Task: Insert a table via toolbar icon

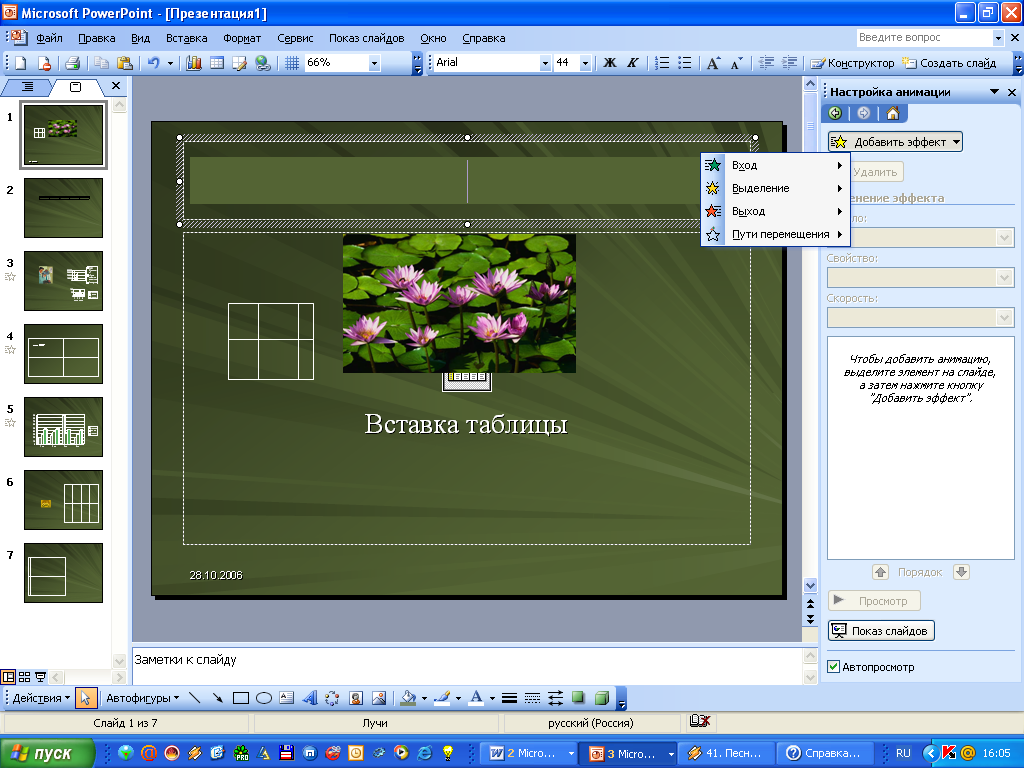Action: [216, 63]
